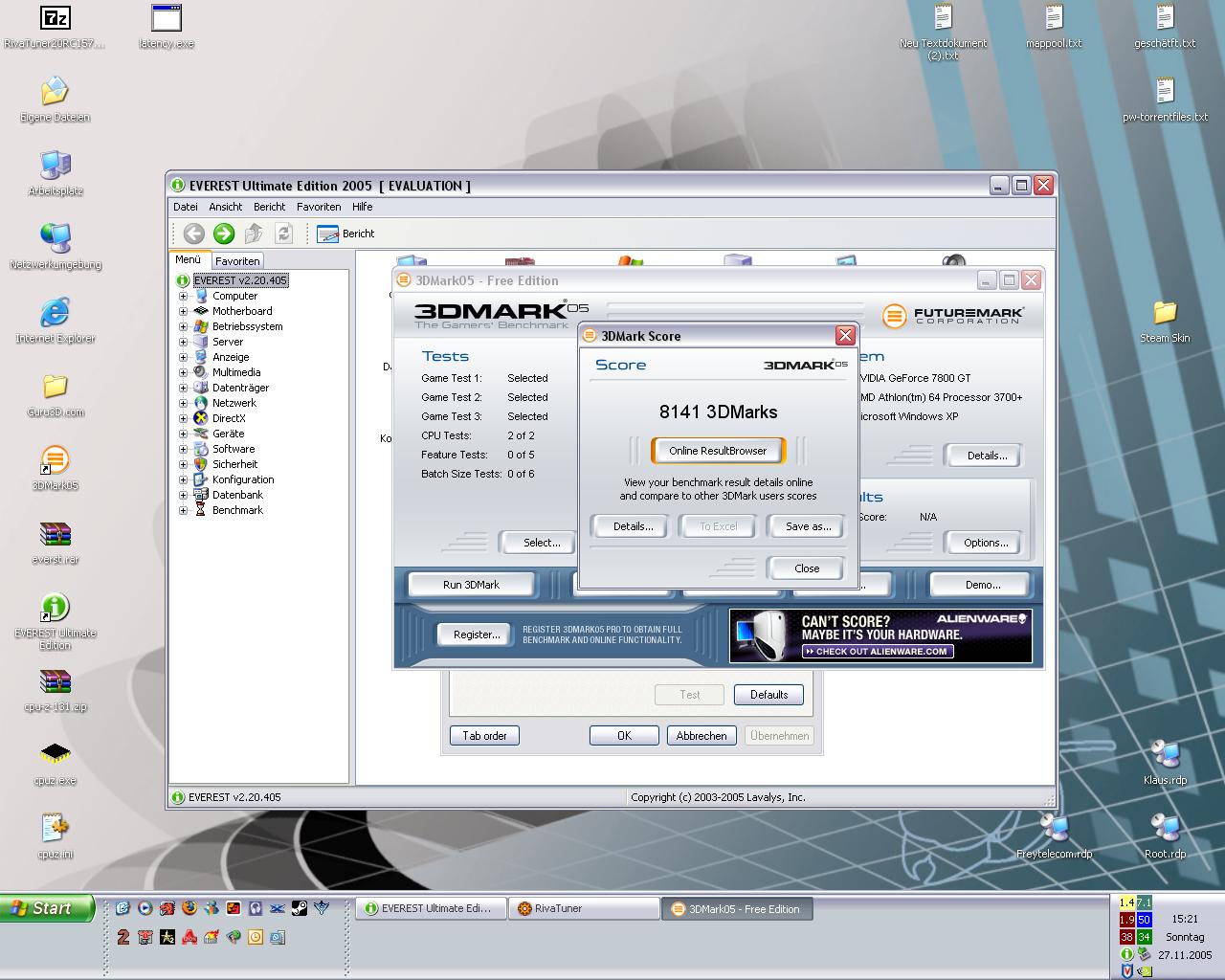Image resolution: width=1225 pixels, height=980 pixels.
Task: Click Demo button in 3DMark05
Action: (x=982, y=585)
